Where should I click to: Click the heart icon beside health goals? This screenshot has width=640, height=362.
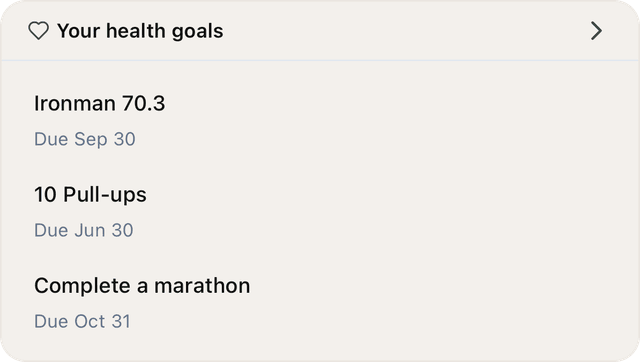(38, 31)
